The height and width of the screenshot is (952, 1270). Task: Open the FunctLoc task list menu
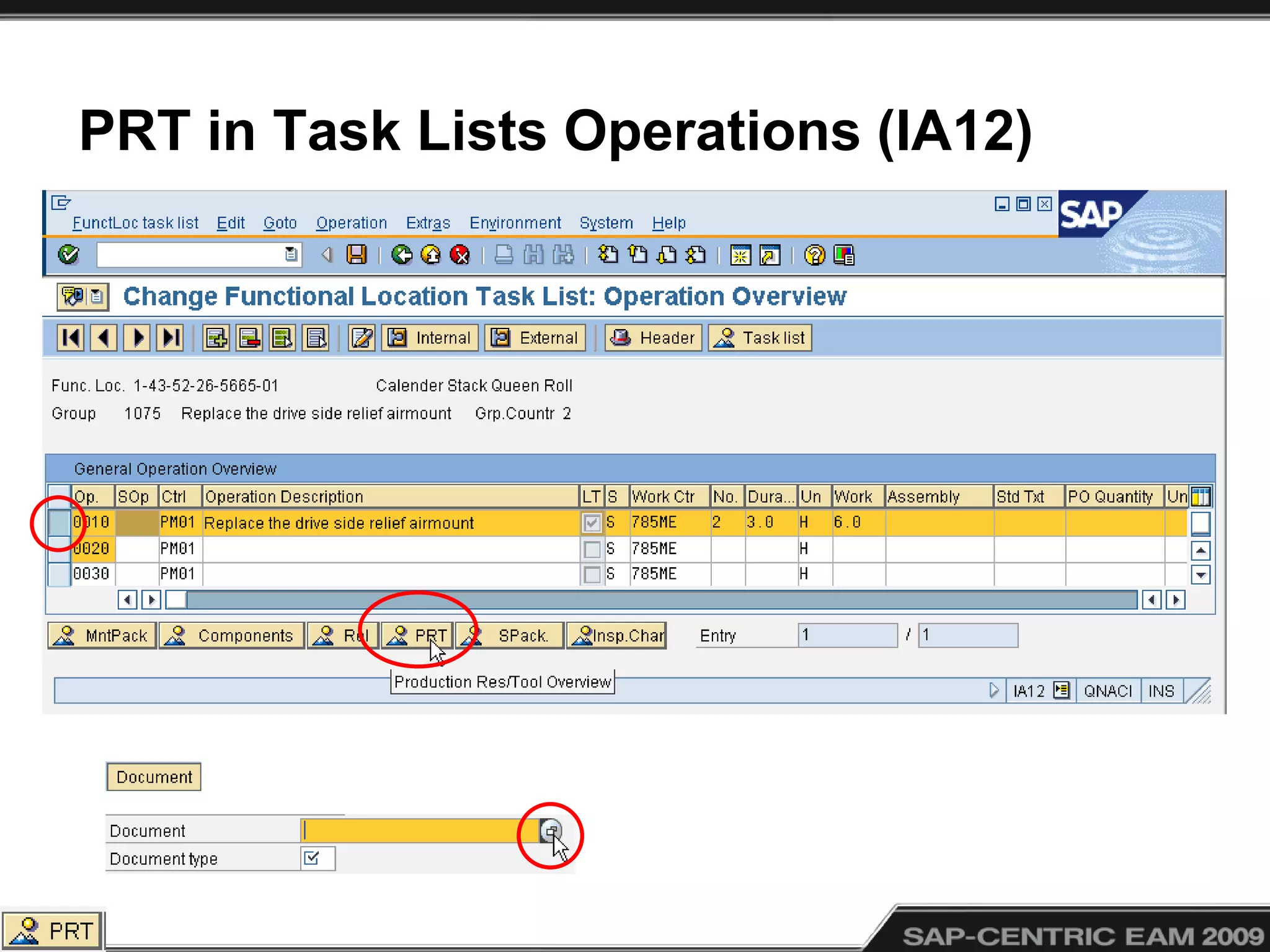(135, 223)
